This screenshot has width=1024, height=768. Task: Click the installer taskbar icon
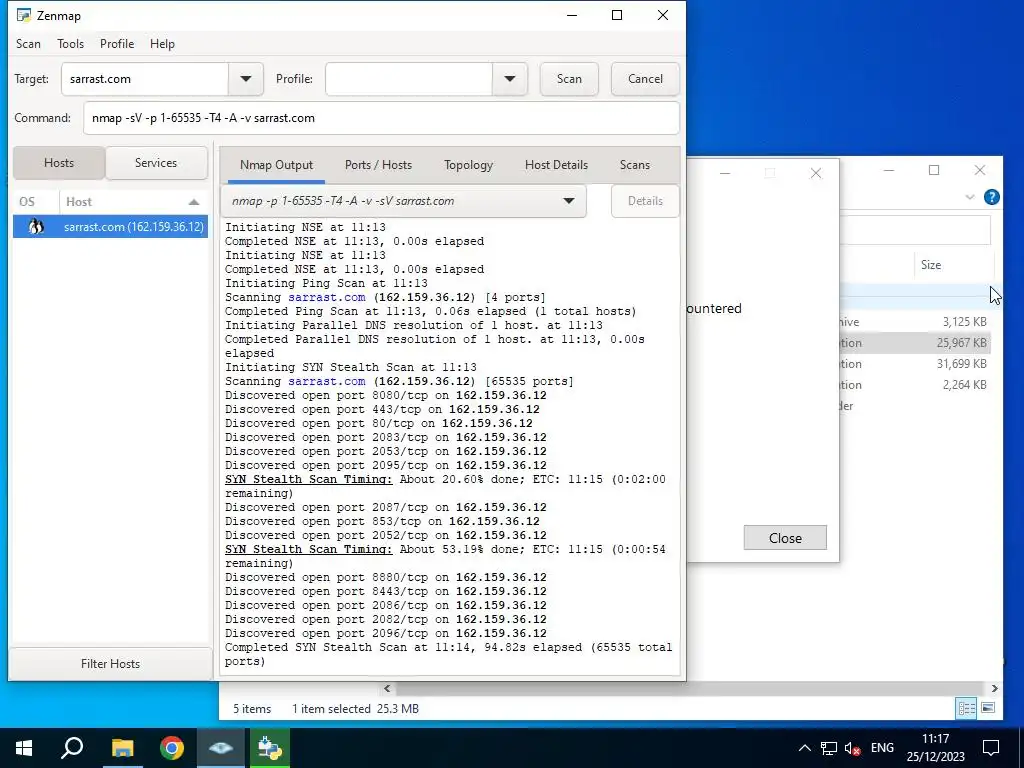[x=270, y=748]
